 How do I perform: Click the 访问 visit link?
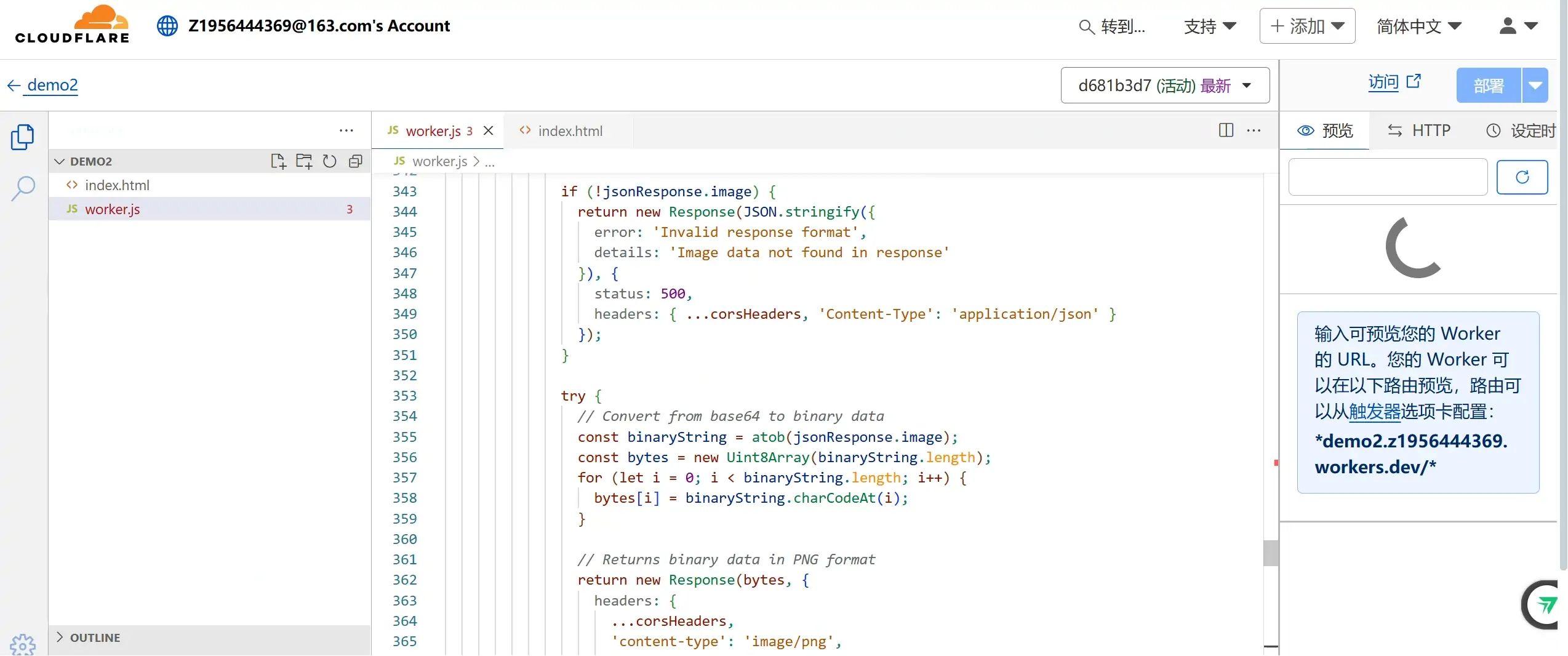coord(1383,82)
